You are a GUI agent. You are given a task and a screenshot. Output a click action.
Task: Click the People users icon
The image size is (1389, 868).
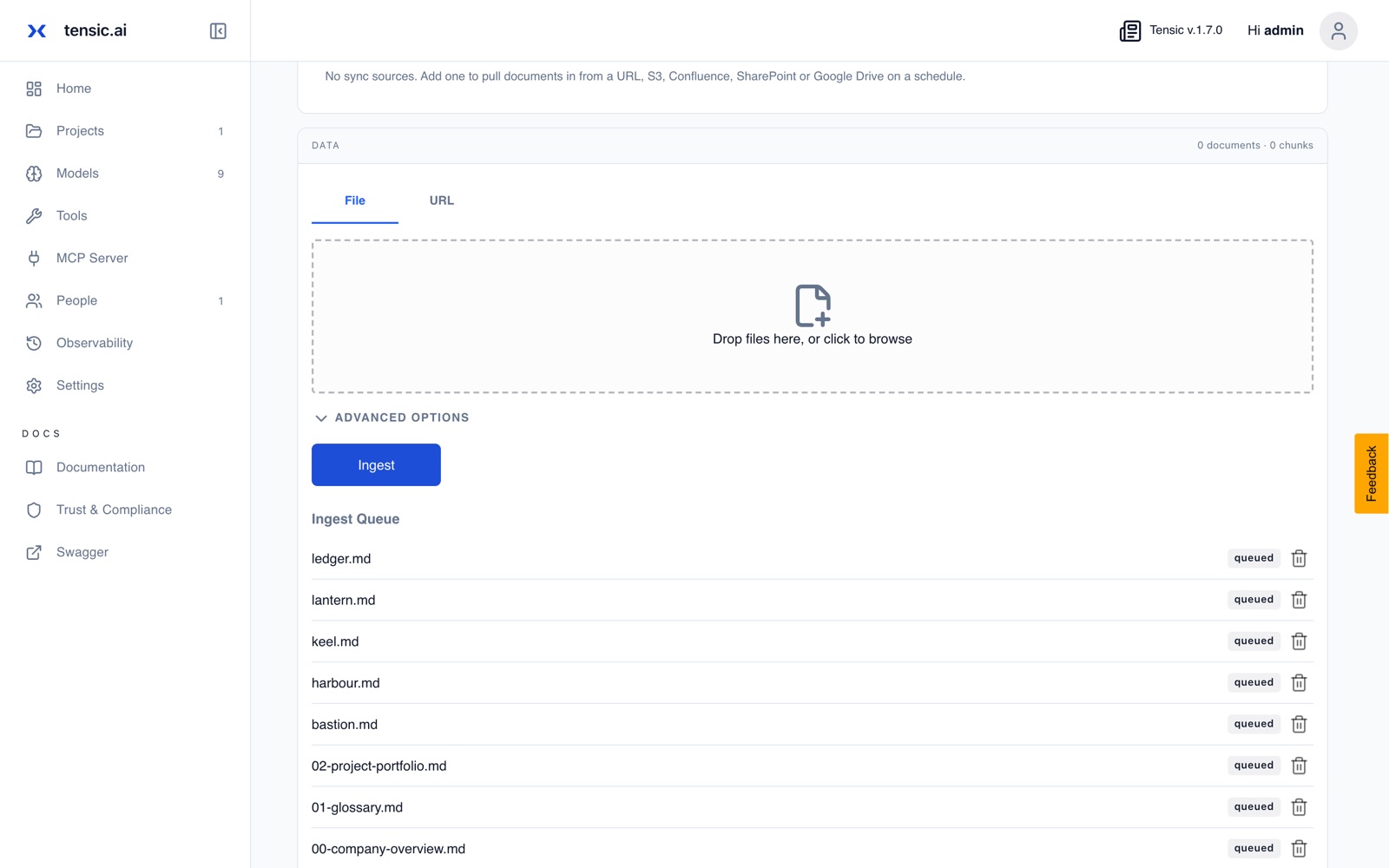[34, 300]
